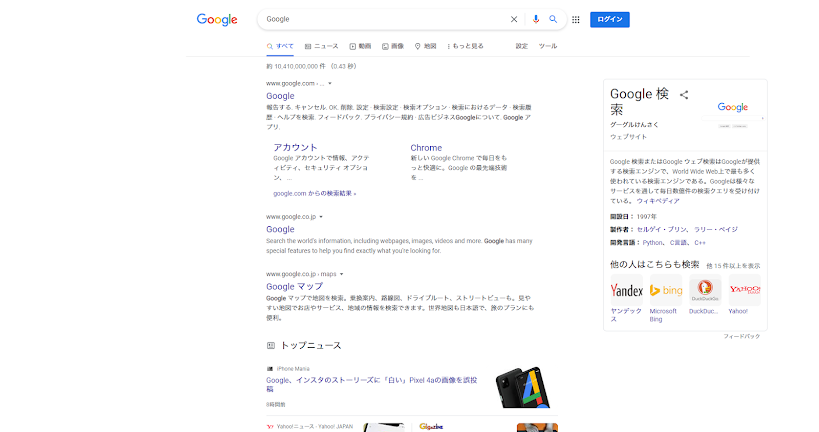Image resolution: width=819 pixels, height=432 pixels.
Task: Click the magnifier search icon
Action: (553, 19)
